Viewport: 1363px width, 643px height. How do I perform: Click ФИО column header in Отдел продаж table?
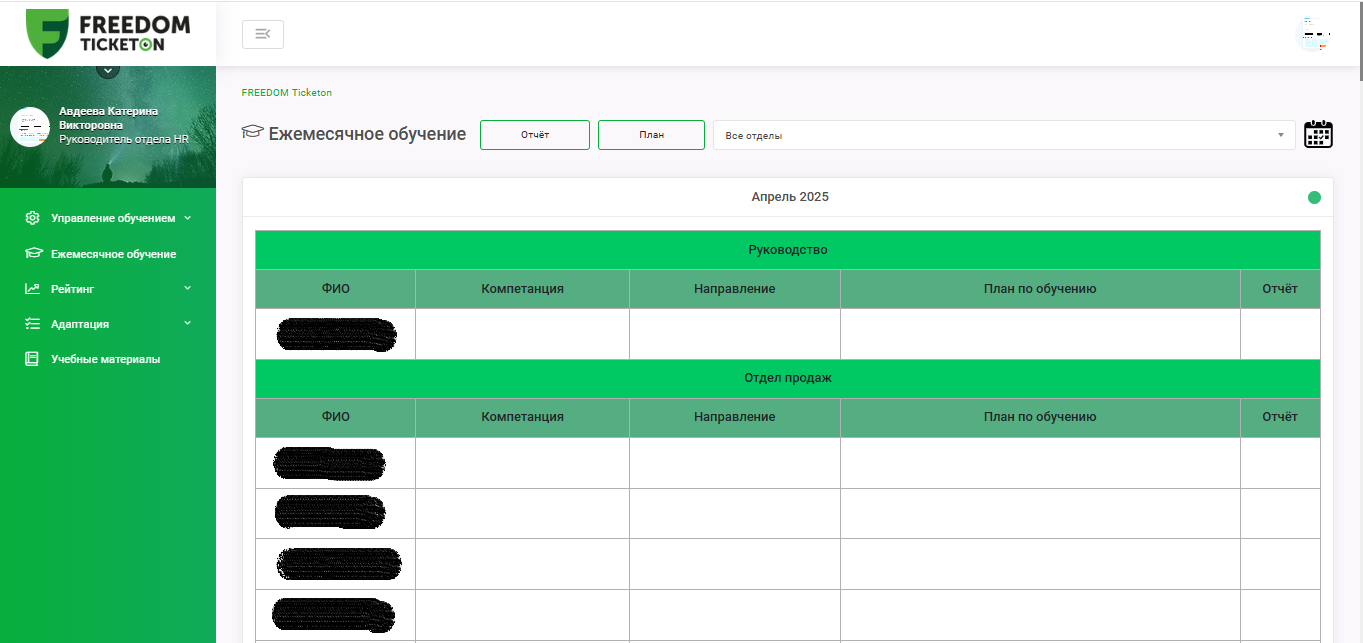click(x=336, y=417)
